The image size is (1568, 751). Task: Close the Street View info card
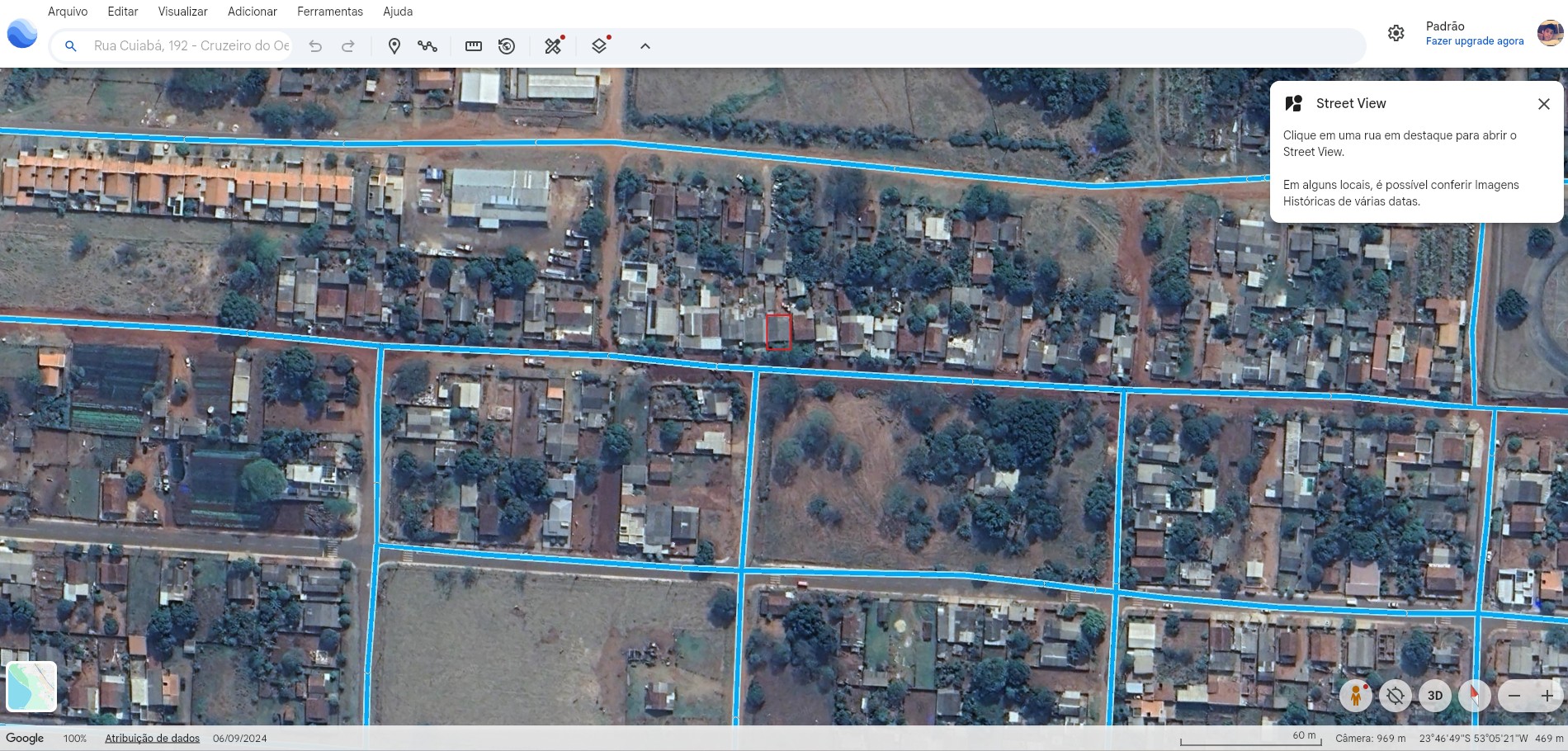click(1544, 104)
